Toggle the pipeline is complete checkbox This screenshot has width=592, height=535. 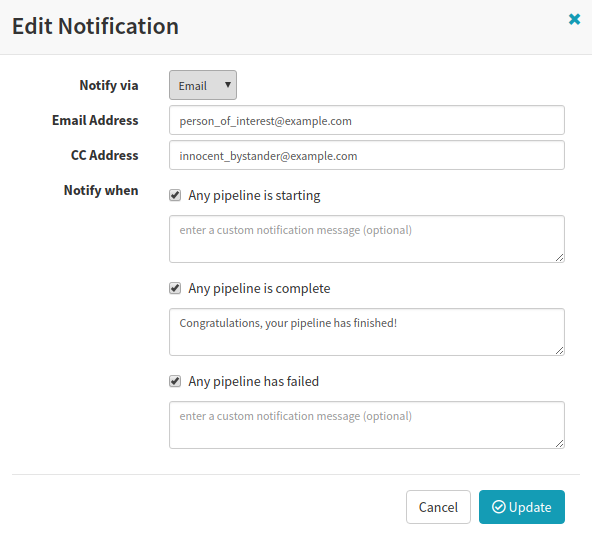click(175, 288)
